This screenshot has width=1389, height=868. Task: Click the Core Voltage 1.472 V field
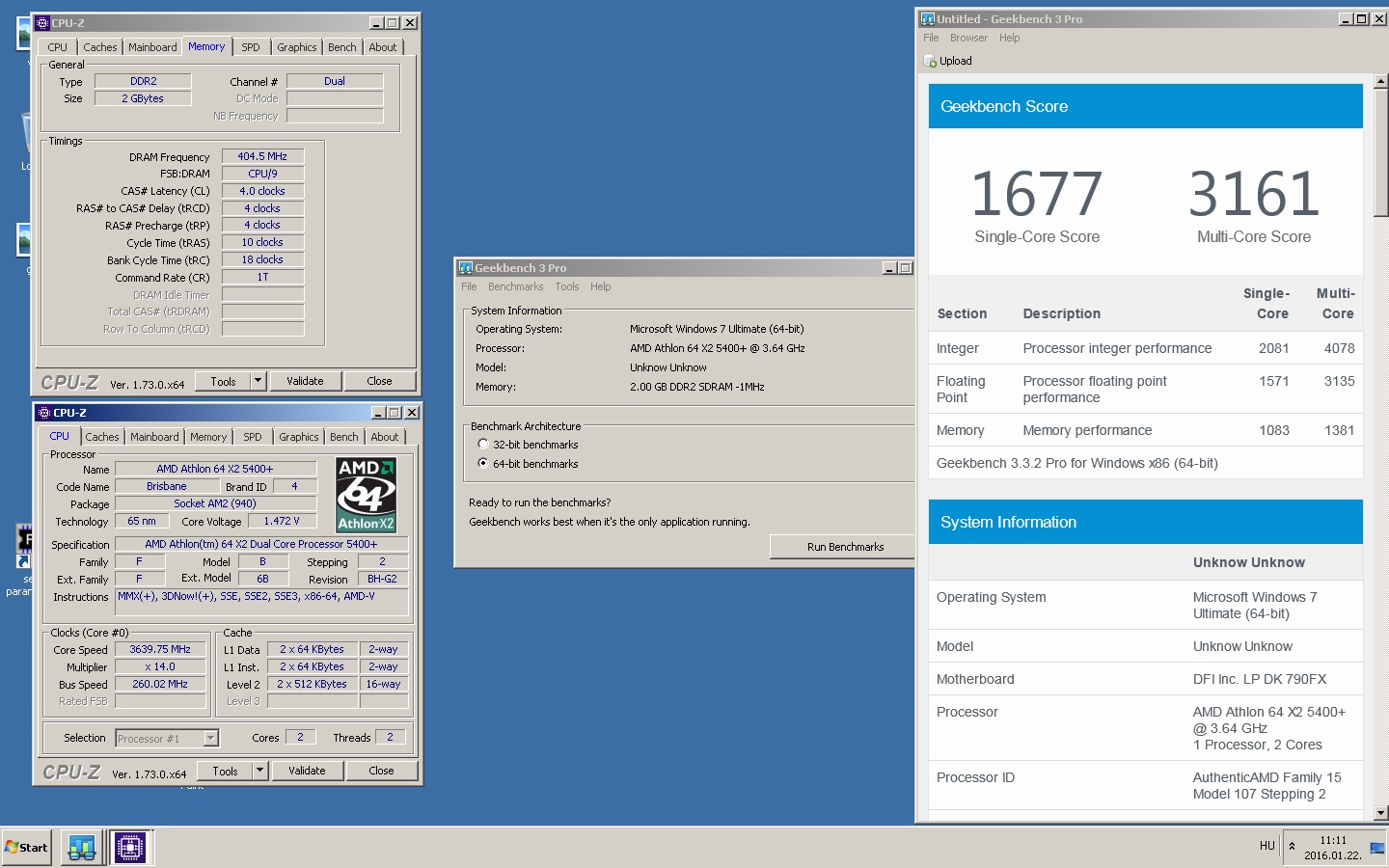282,521
